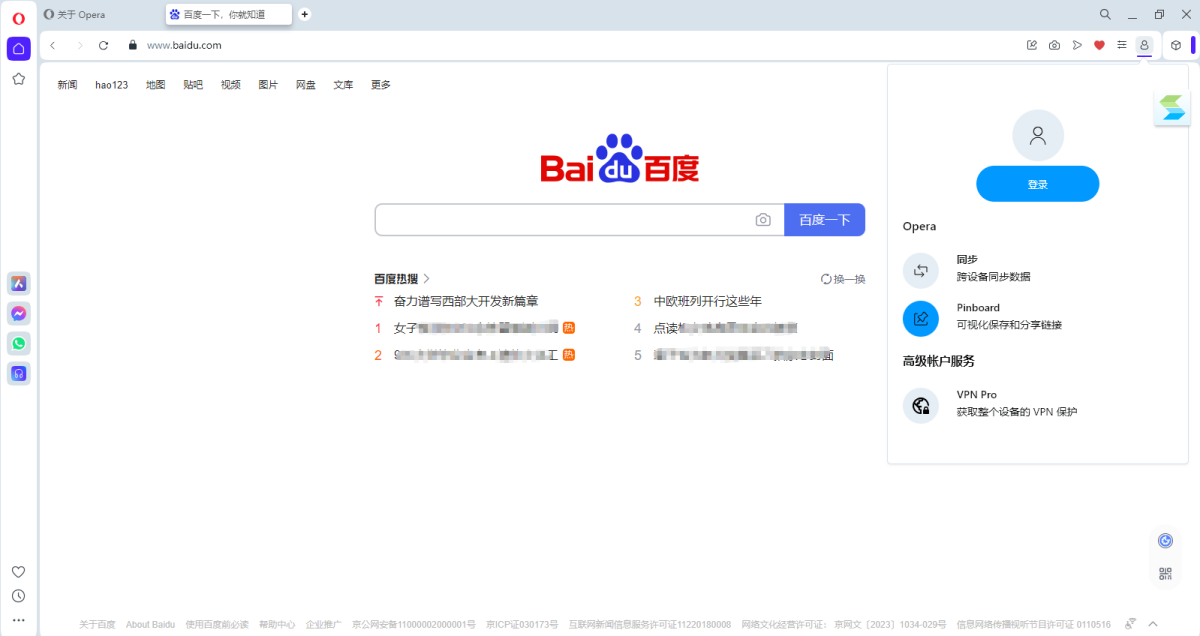
Task: Select 新闻 from the Baidu navigation menu
Action: coord(67,85)
